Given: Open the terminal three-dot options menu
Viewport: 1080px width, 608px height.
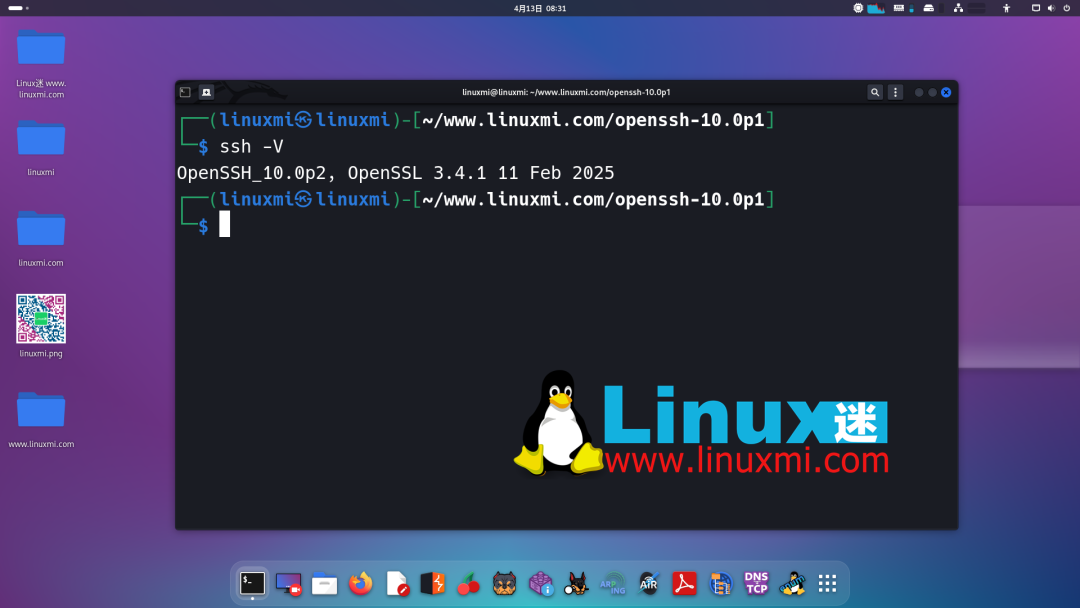Looking at the screenshot, I should click(x=895, y=92).
